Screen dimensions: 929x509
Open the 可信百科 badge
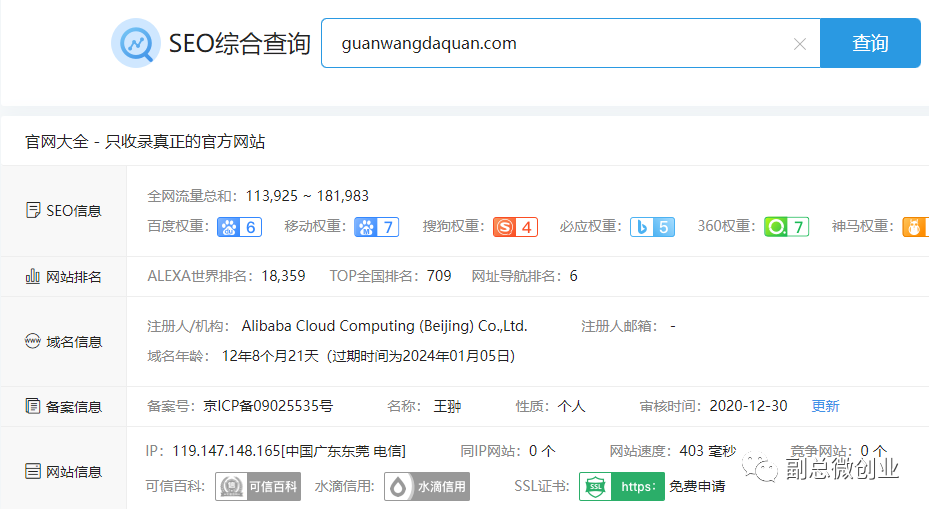pos(258,486)
